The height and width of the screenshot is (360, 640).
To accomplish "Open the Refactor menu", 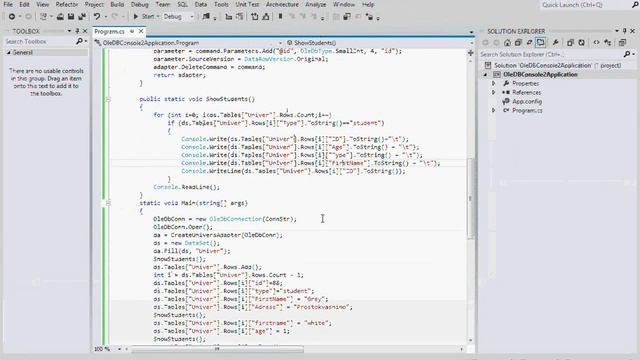I will [x=67, y=4].
